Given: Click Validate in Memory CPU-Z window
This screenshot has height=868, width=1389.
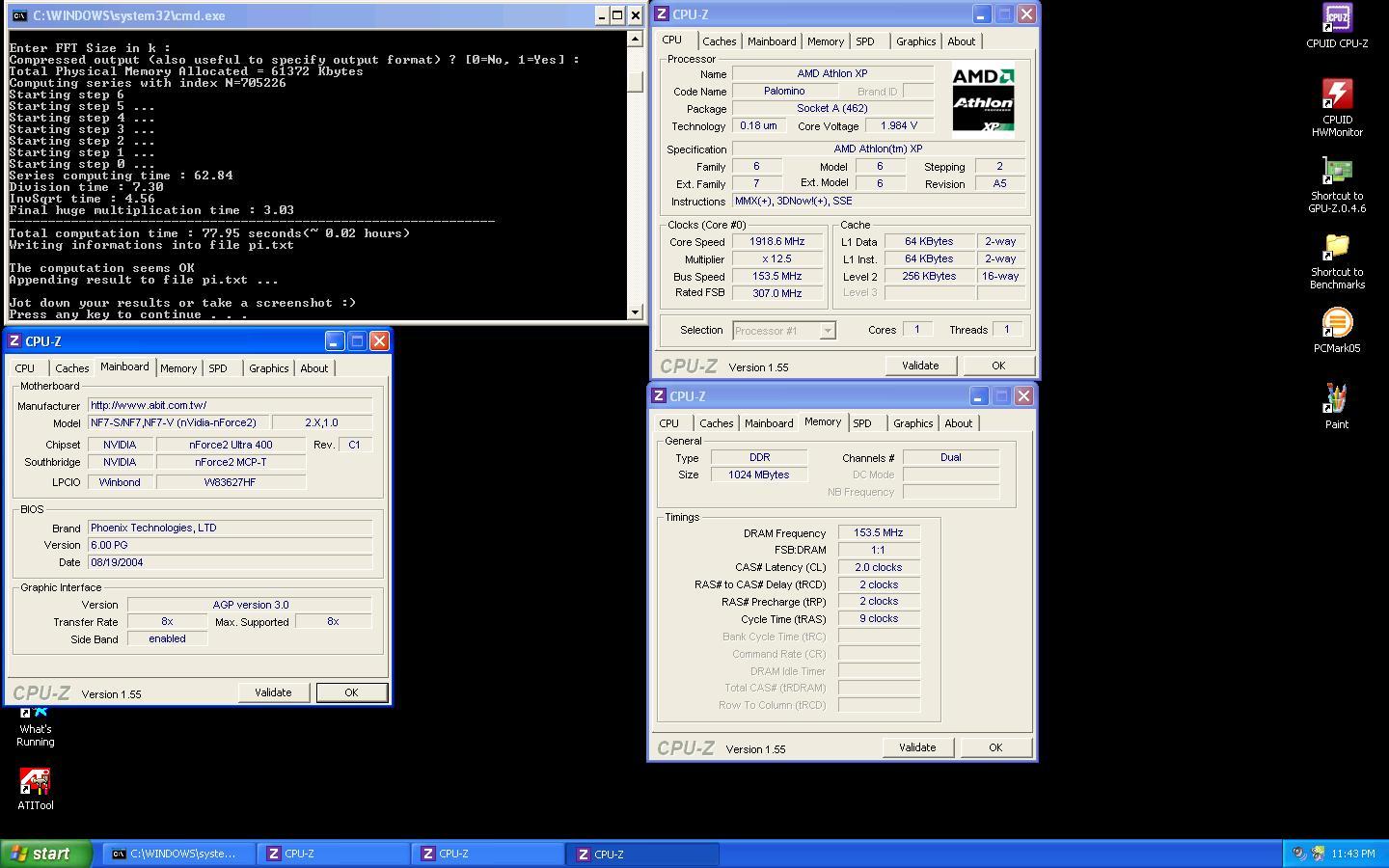Looking at the screenshot, I should click(x=916, y=747).
